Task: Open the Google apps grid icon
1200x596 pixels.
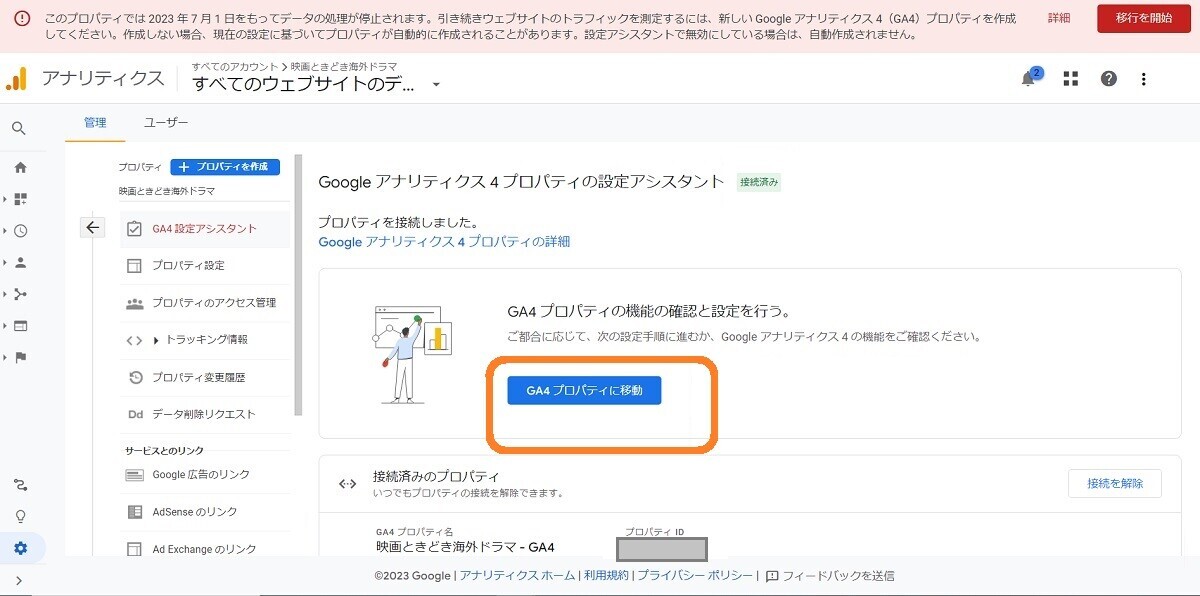Action: coord(1070,78)
